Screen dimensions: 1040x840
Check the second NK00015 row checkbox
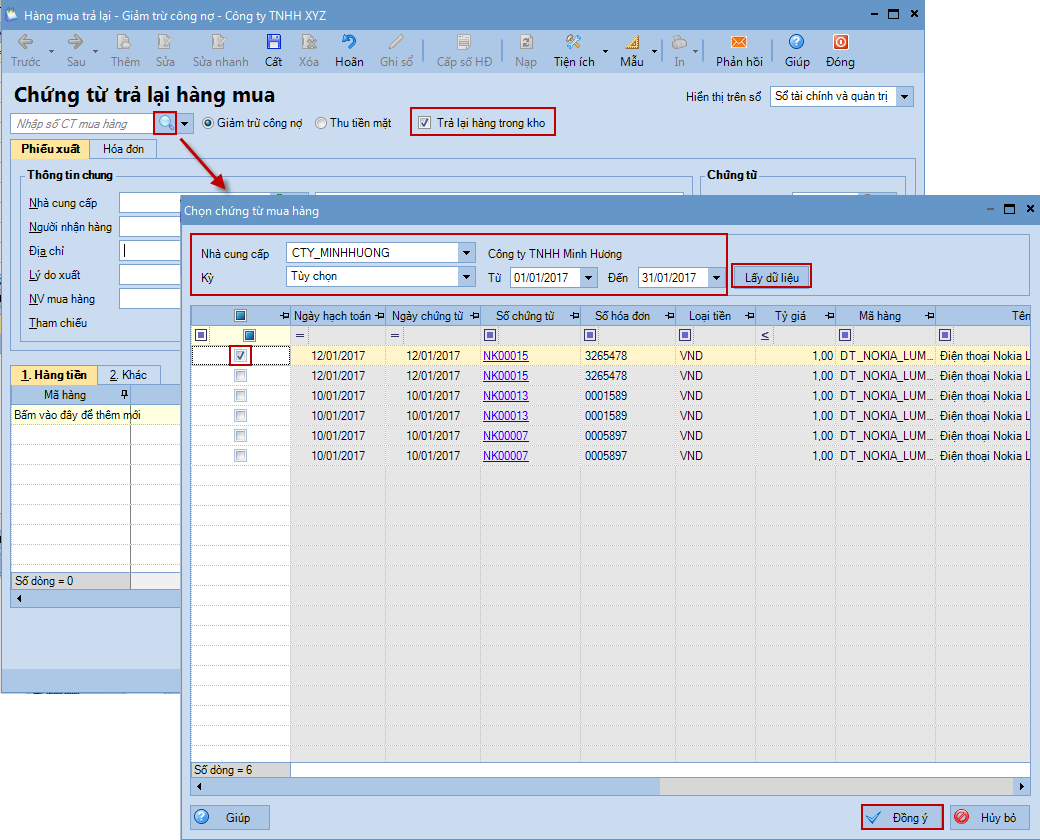pyautogui.click(x=241, y=376)
